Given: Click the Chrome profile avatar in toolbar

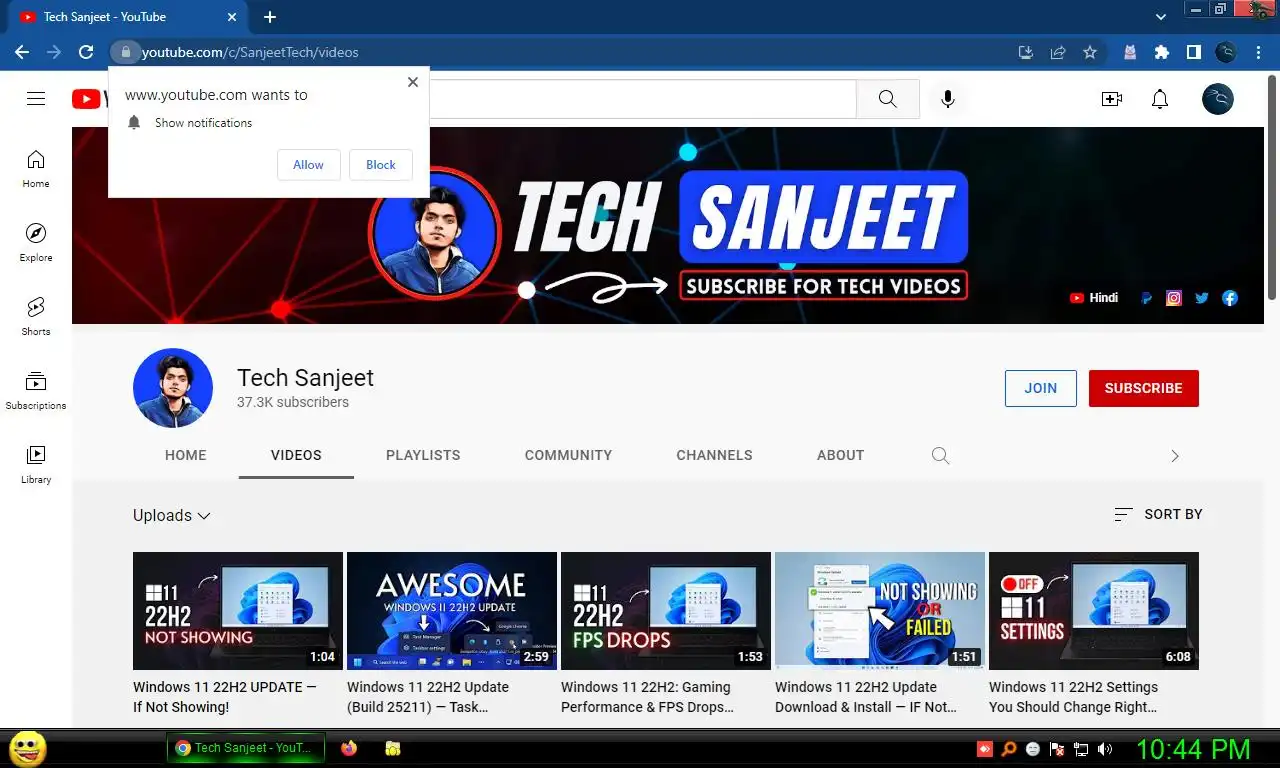Looking at the screenshot, I should tap(1226, 52).
